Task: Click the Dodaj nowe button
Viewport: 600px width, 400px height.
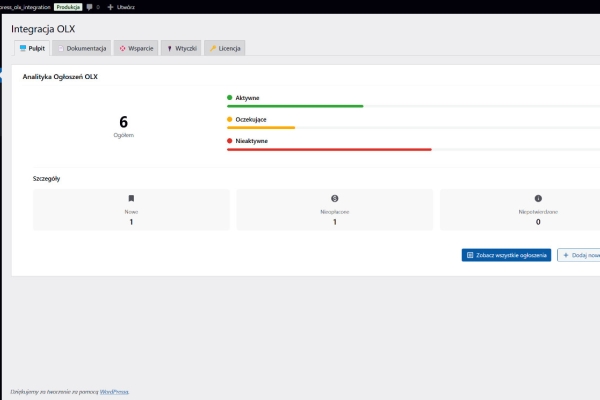Action: tap(579, 255)
